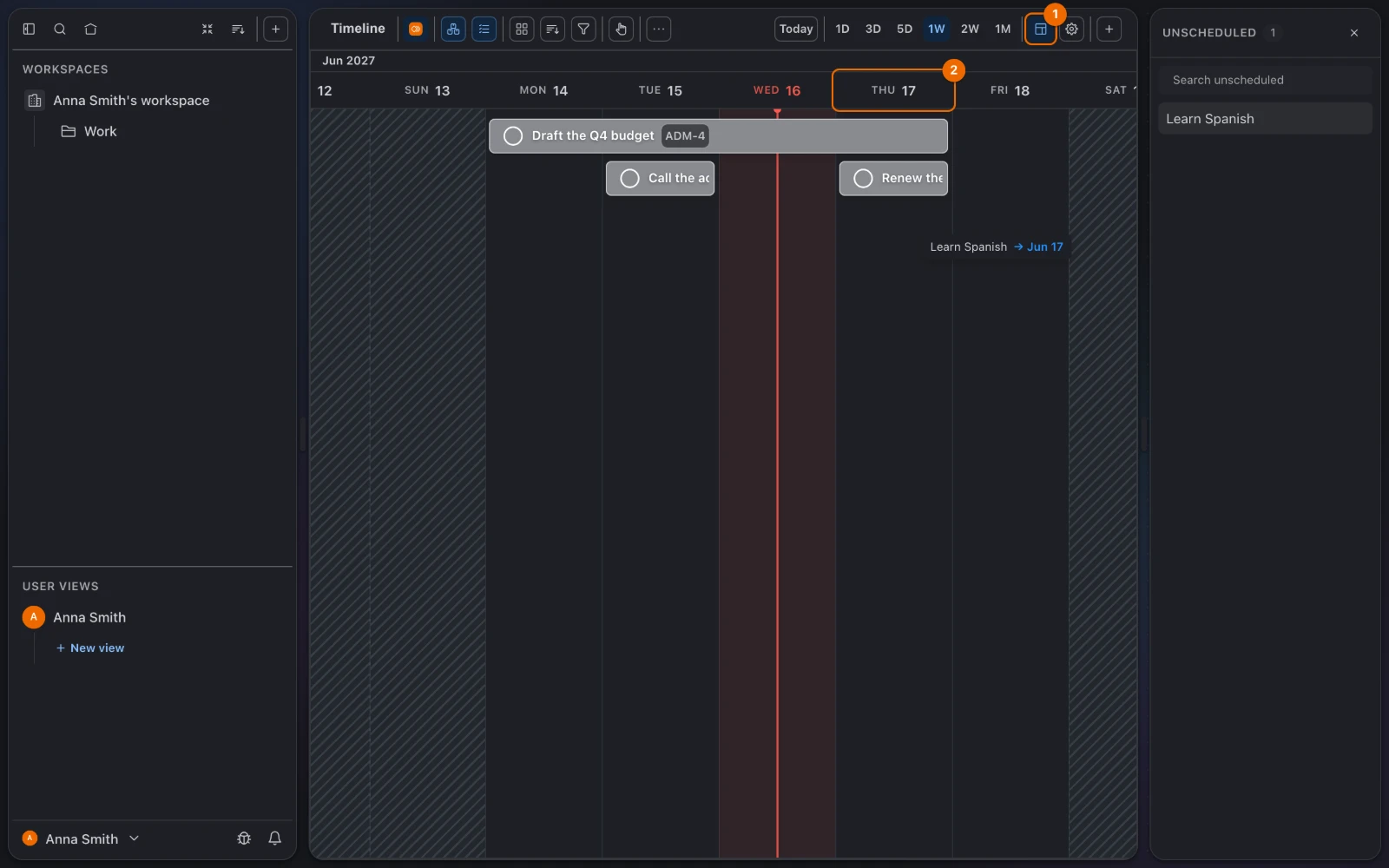Expand the Anna Smith account menu chevron
The width and height of the screenshot is (1389, 868).
coord(134,838)
